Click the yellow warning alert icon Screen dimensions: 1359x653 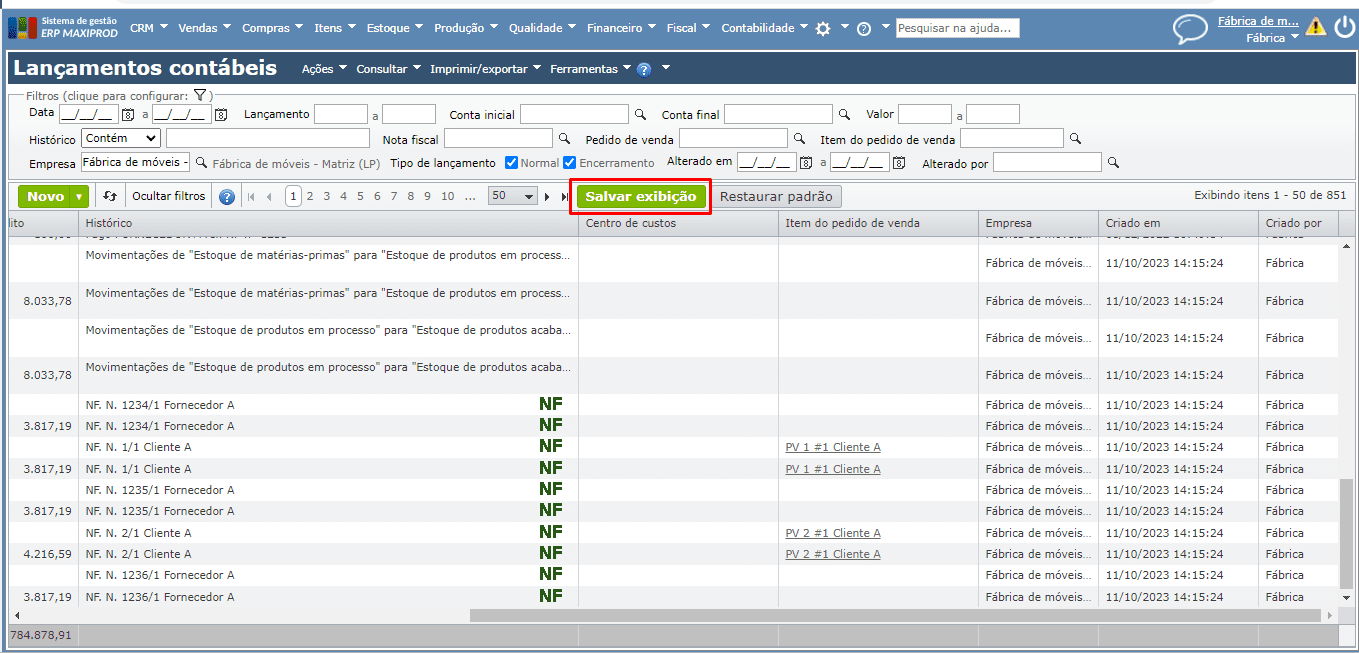[1316, 27]
